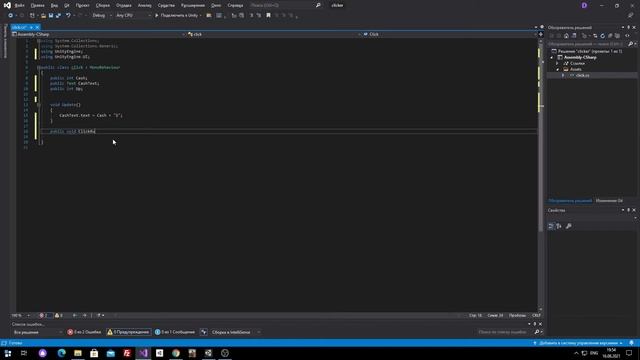Toggle the messages filter button

pos(175,332)
